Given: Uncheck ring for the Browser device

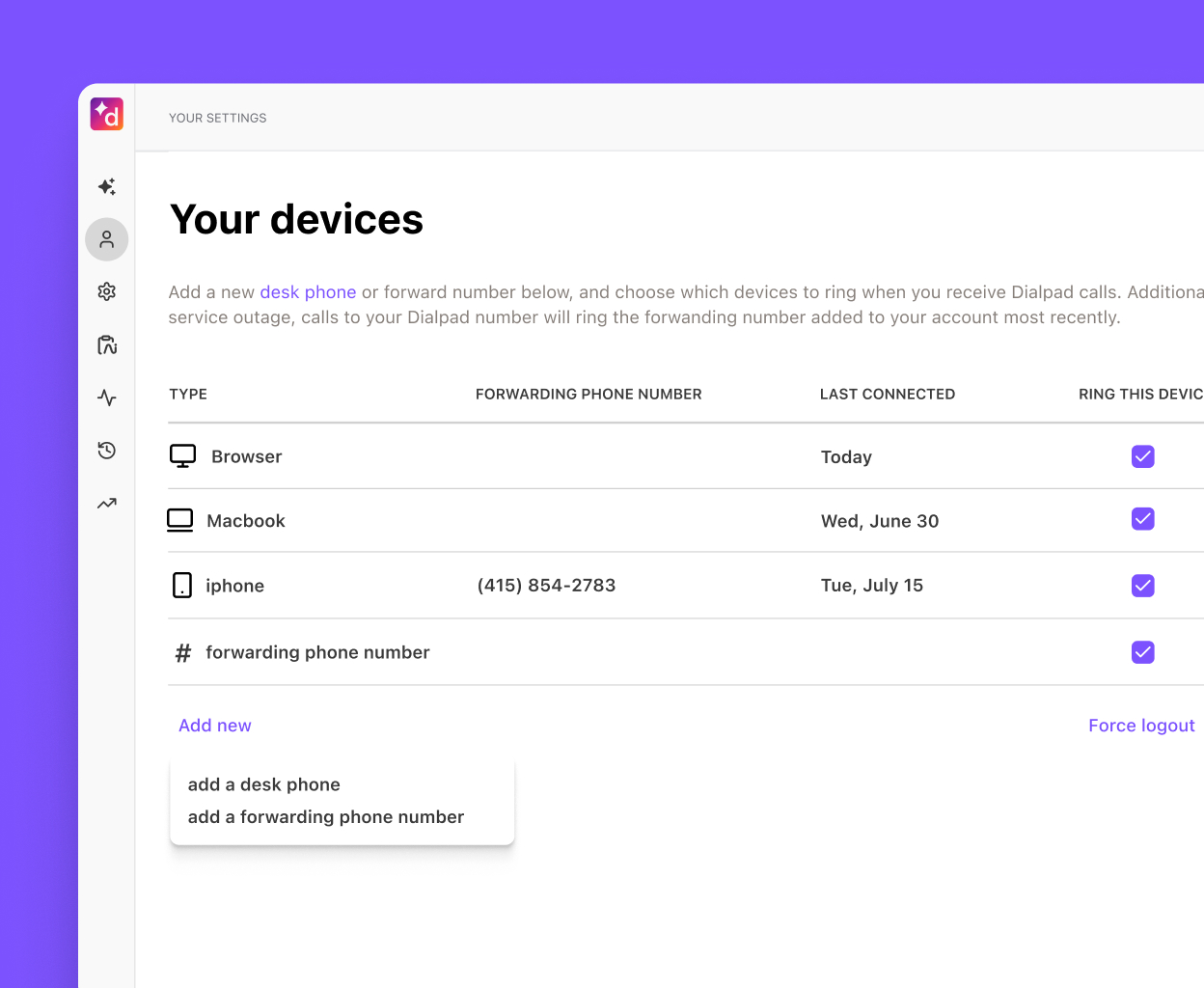Looking at the screenshot, I should (x=1143, y=456).
